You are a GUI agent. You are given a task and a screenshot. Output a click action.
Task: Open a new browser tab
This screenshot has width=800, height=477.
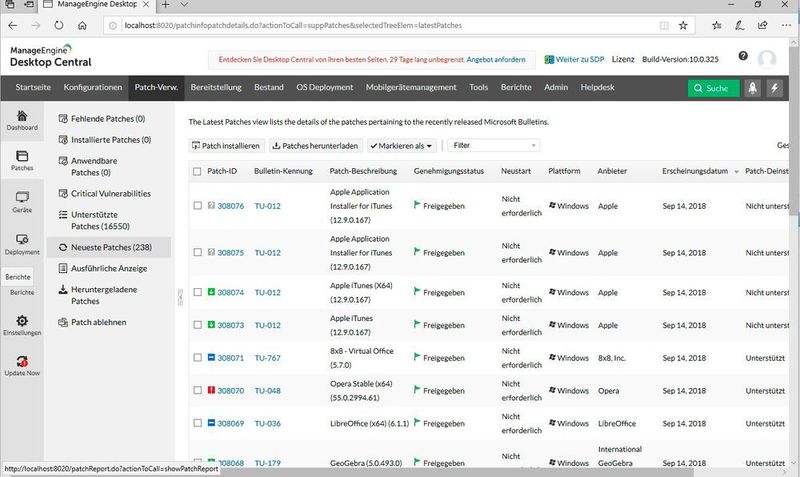coord(165,5)
